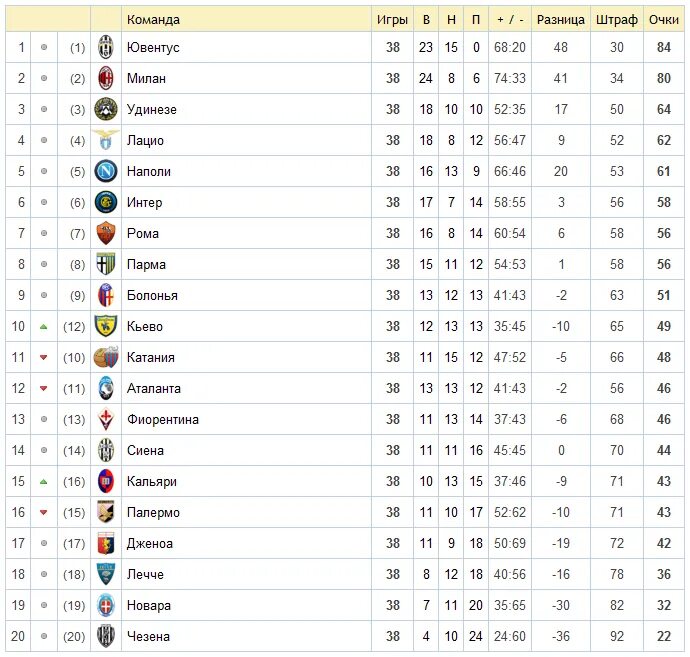Click the Fiorentina club crest icon
The width and height of the screenshot is (690, 657).
[x=106, y=419]
